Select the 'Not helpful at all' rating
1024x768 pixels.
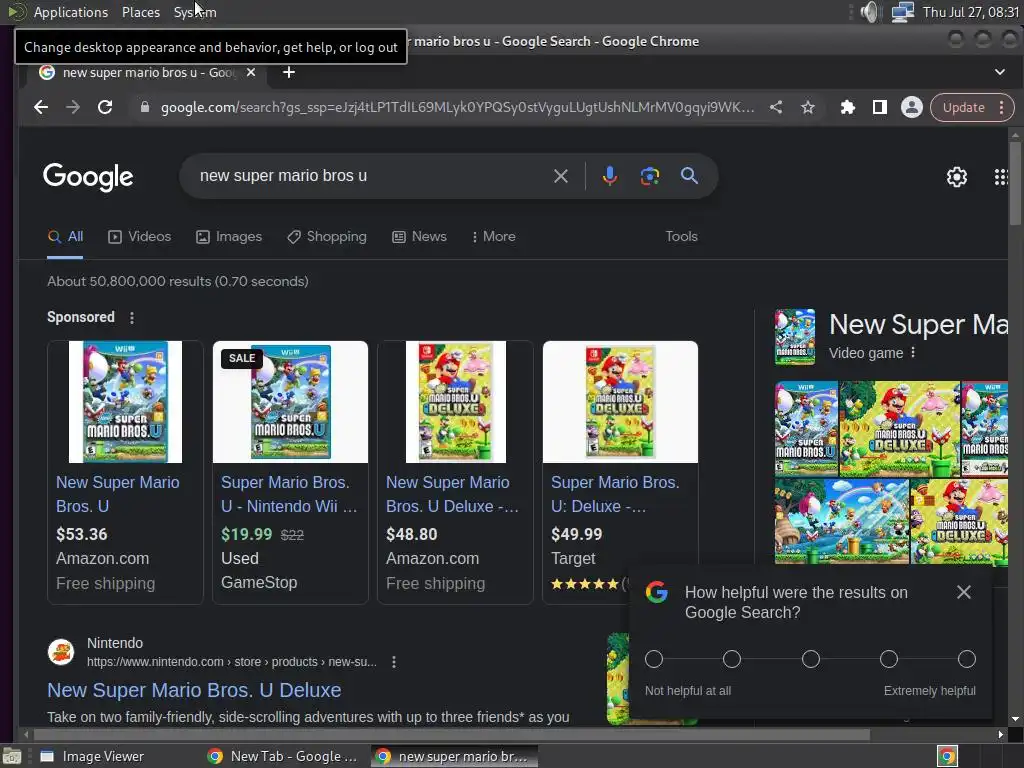654,659
